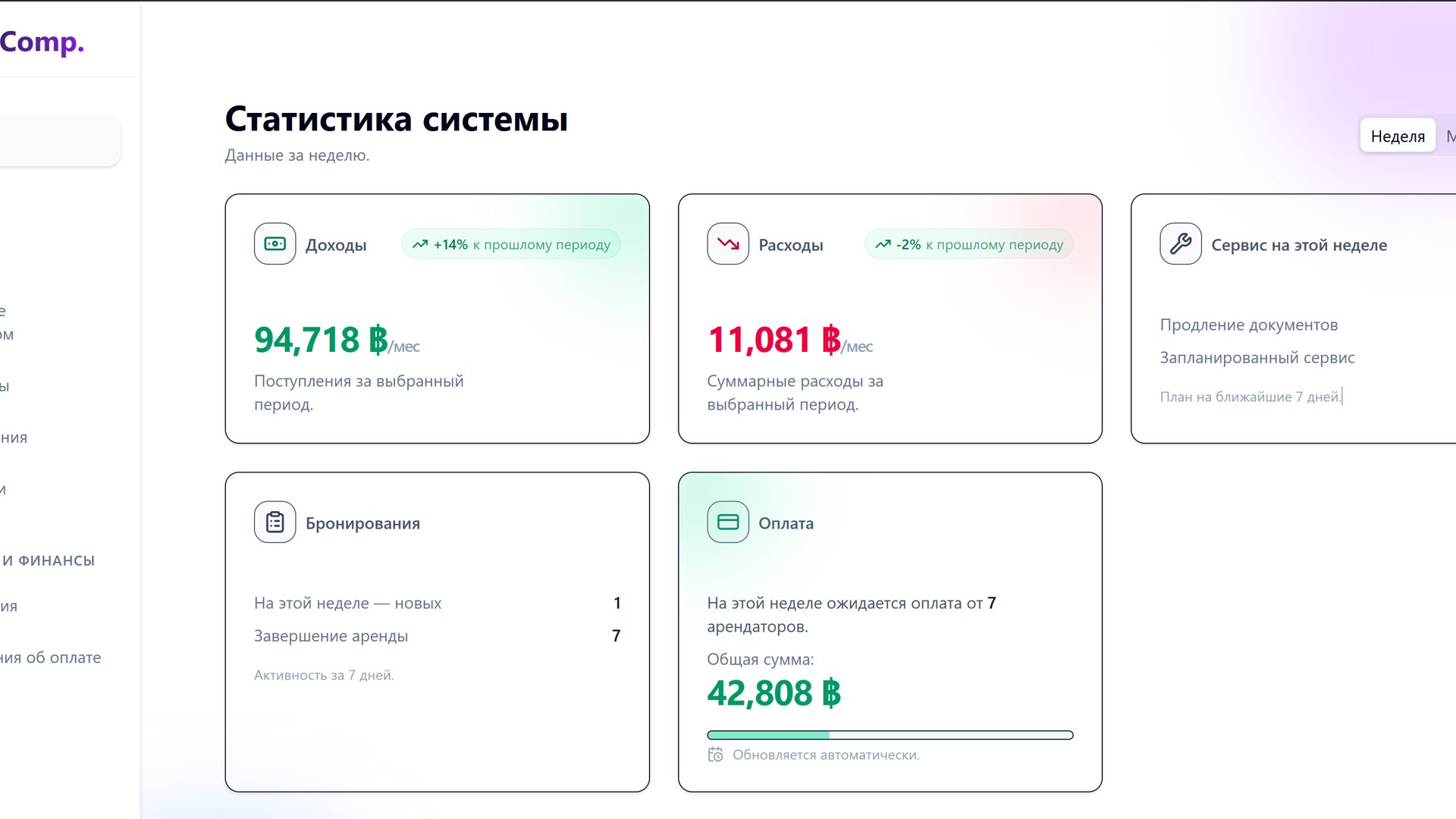Click the credit card icon on Оплата card
Image resolution: width=1456 pixels, height=819 pixels.
pyautogui.click(x=728, y=522)
